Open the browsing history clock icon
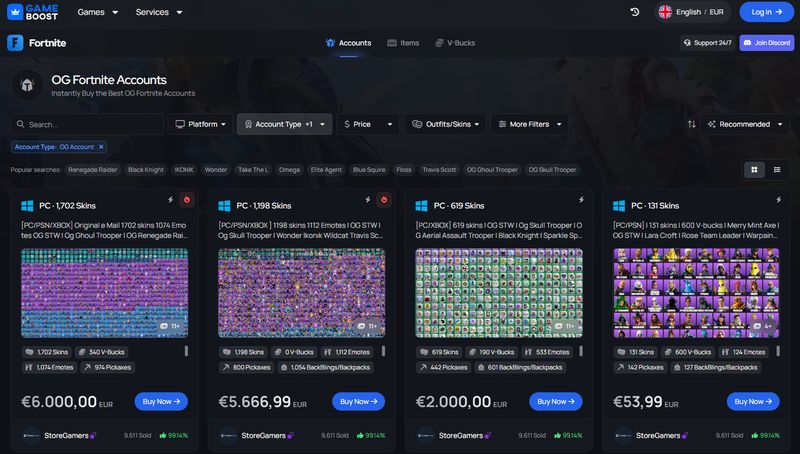Screen dimensions: 800x454 [x=635, y=12]
